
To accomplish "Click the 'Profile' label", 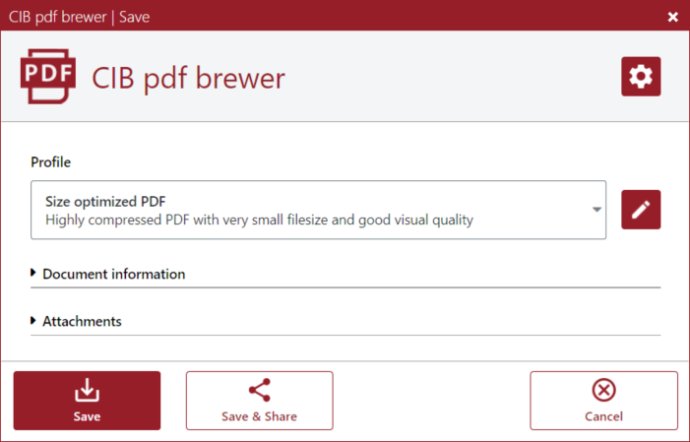I will pyautogui.click(x=51, y=162).
